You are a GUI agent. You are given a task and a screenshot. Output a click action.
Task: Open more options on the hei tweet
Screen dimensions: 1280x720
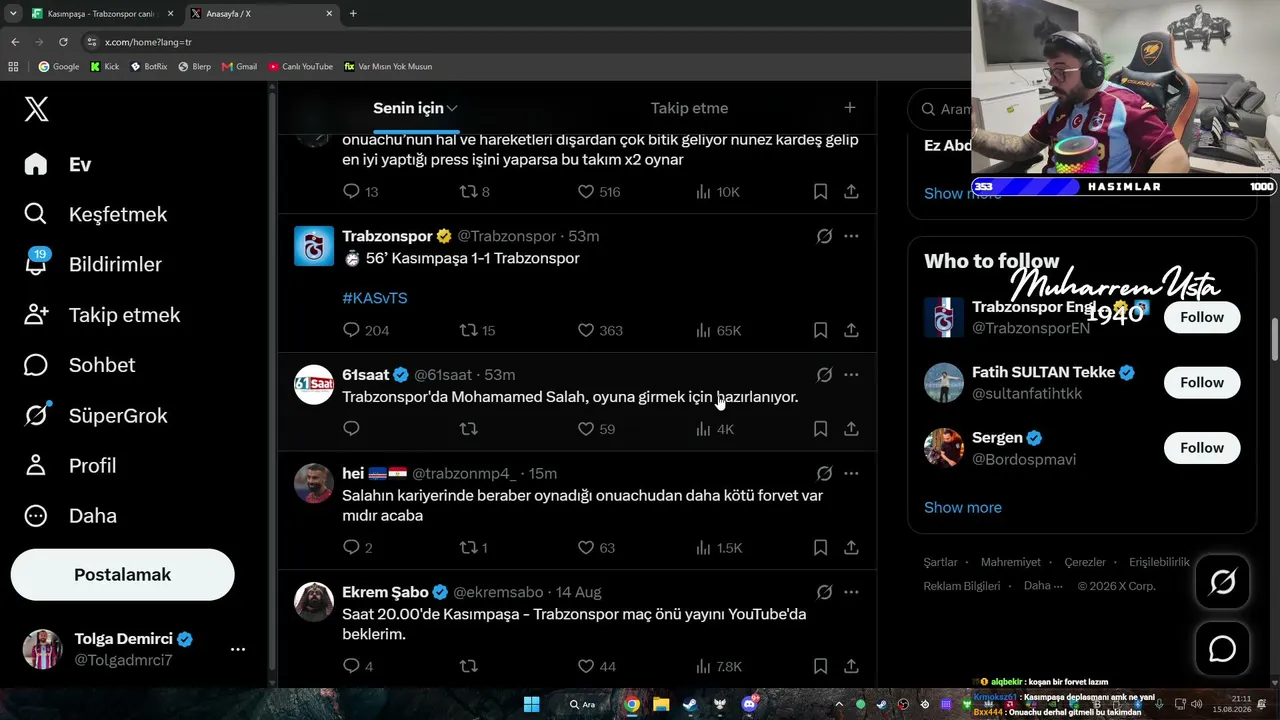[x=851, y=473]
